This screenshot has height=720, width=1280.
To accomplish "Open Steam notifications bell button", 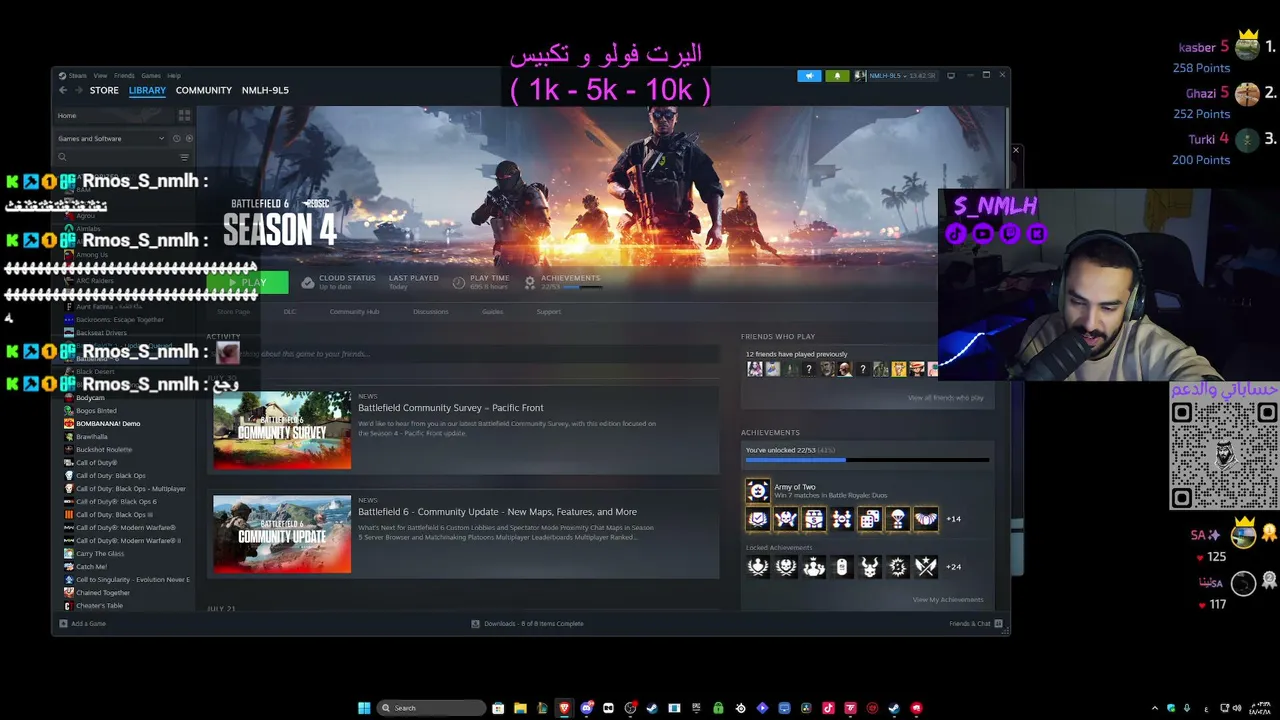I will tap(837, 76).
